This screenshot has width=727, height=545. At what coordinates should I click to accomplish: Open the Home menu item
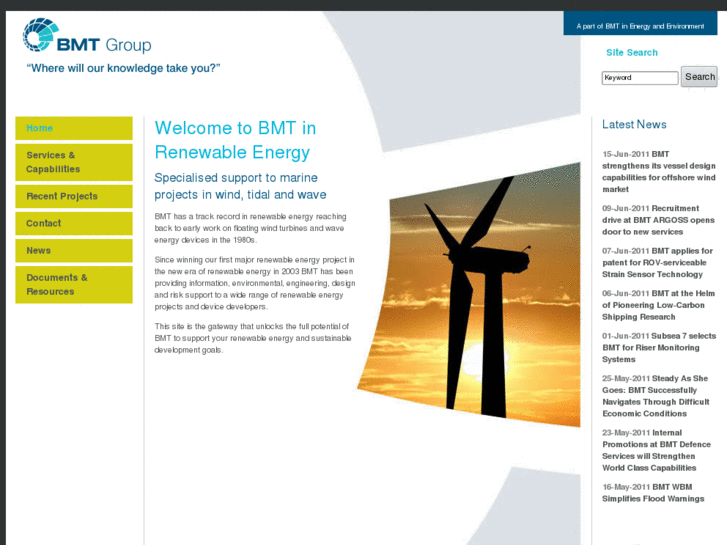tap(74, 128)
